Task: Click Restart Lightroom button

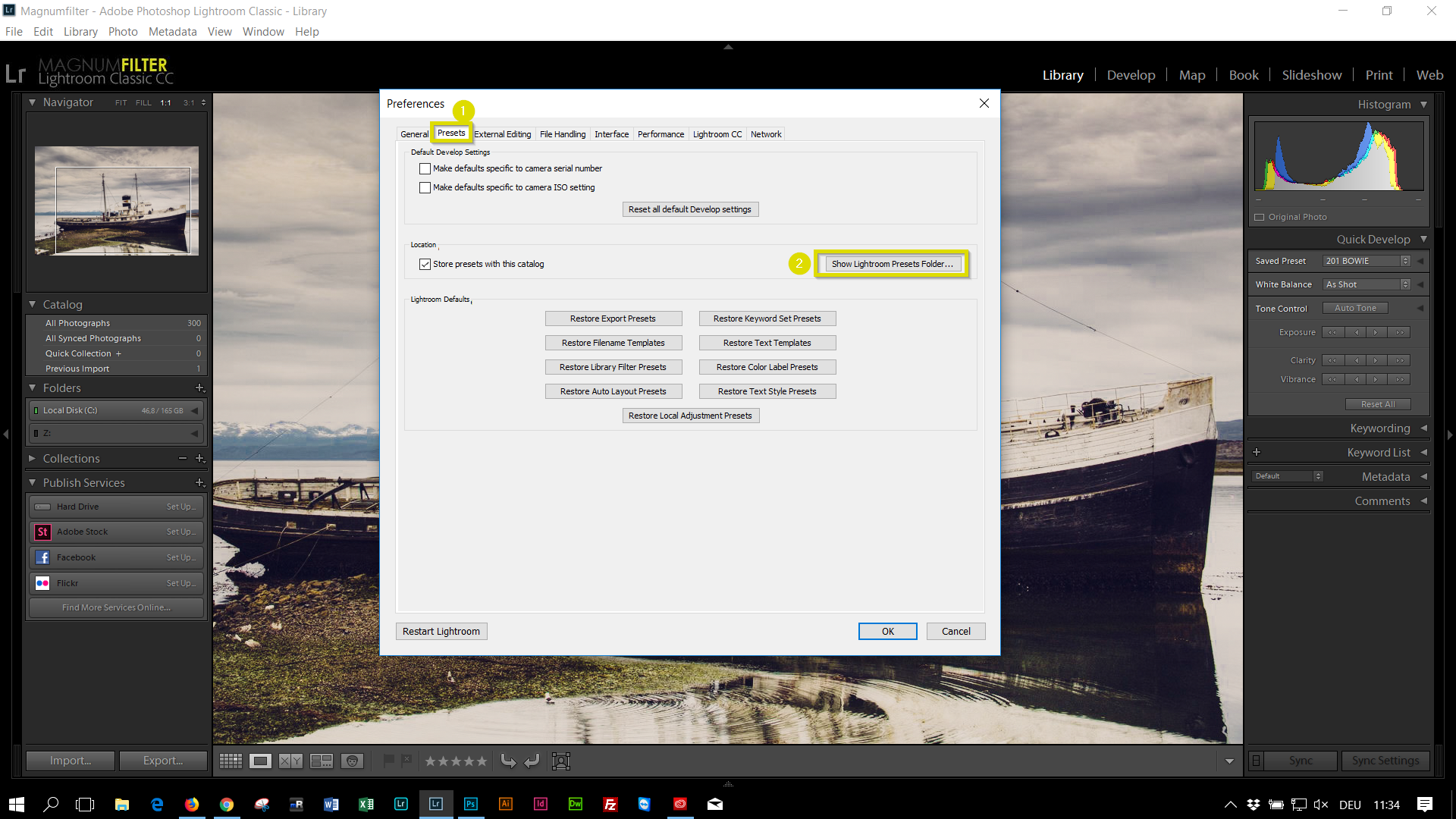Action: pos(441,631)
